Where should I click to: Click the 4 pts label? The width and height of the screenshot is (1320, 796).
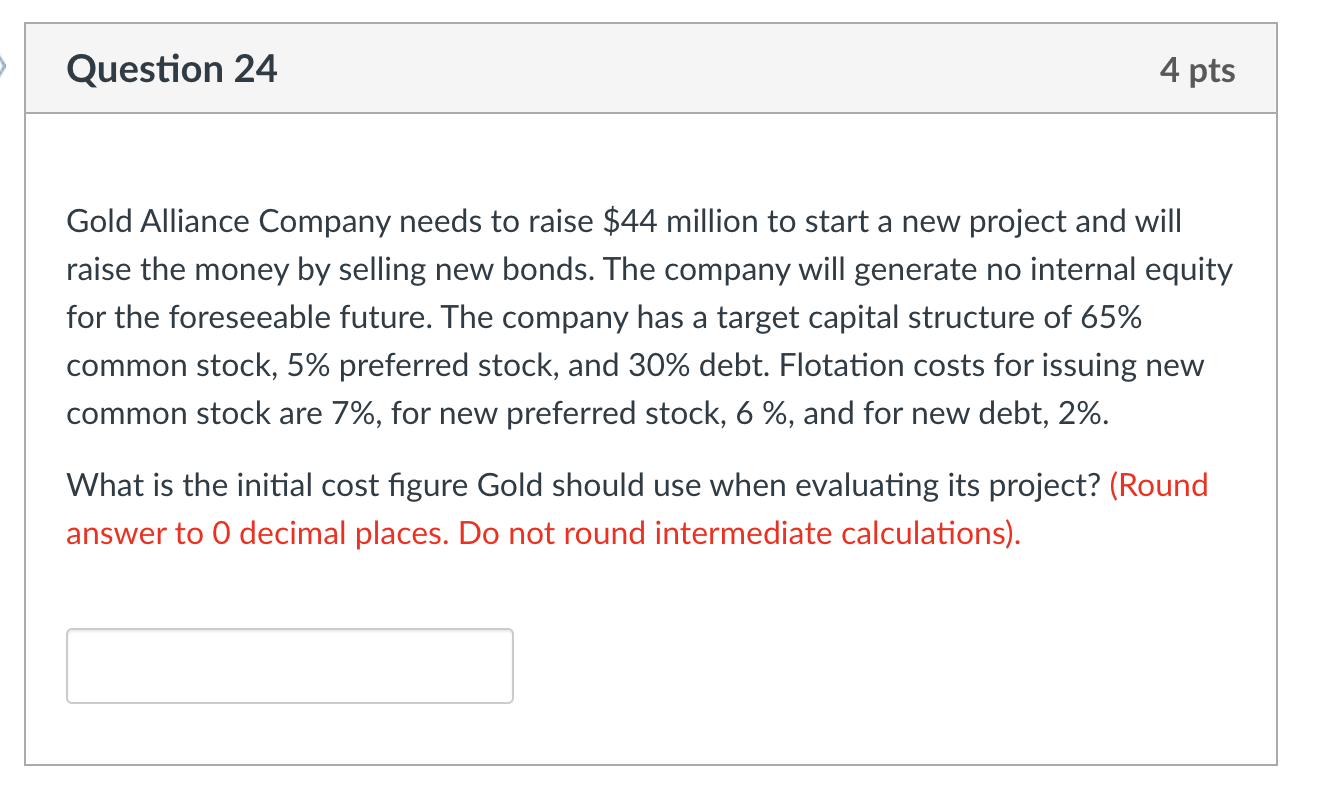(1199, 69)
